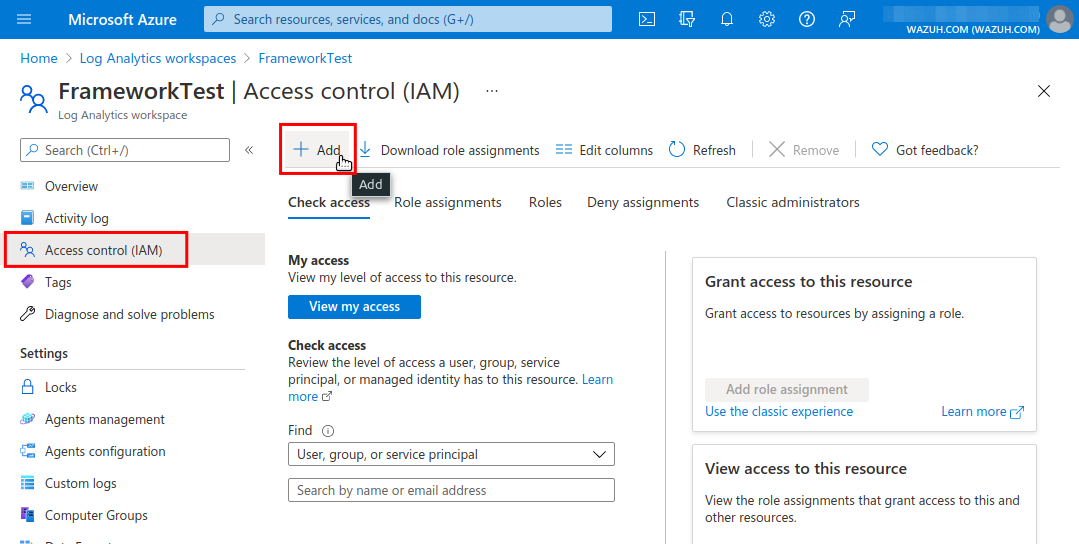Expand the User, group, or service principal dropdown
Screen dimensions: 1079x544
tap(451, 455)
